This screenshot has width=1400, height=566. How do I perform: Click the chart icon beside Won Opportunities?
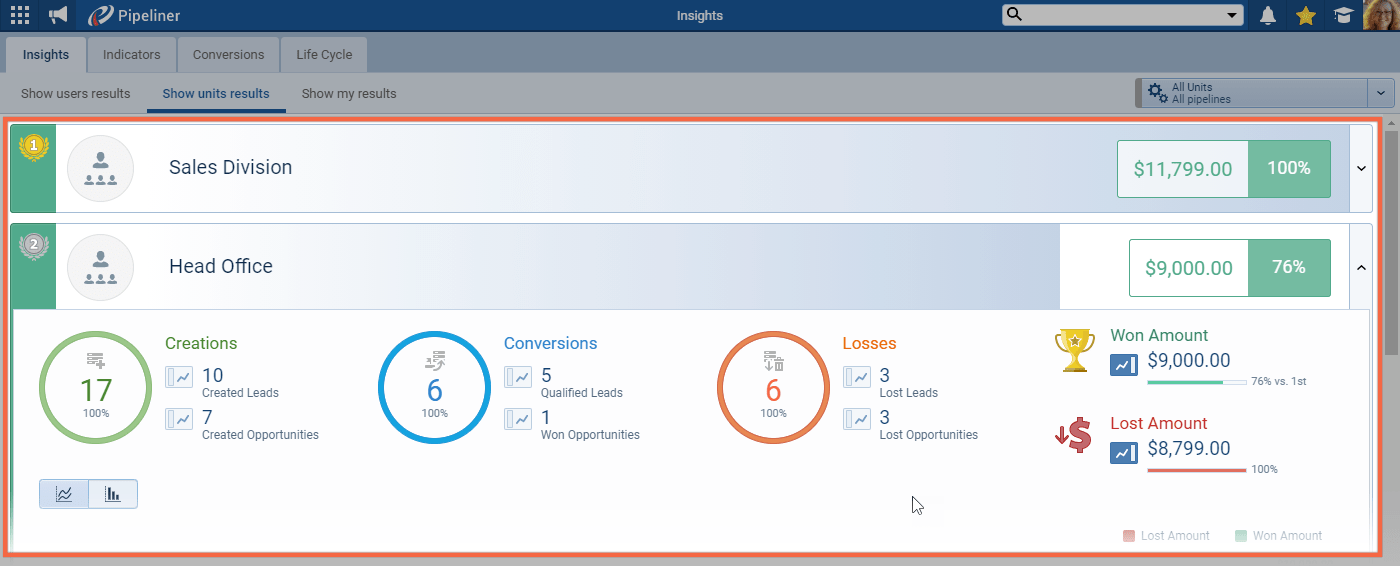click(518, 419)
